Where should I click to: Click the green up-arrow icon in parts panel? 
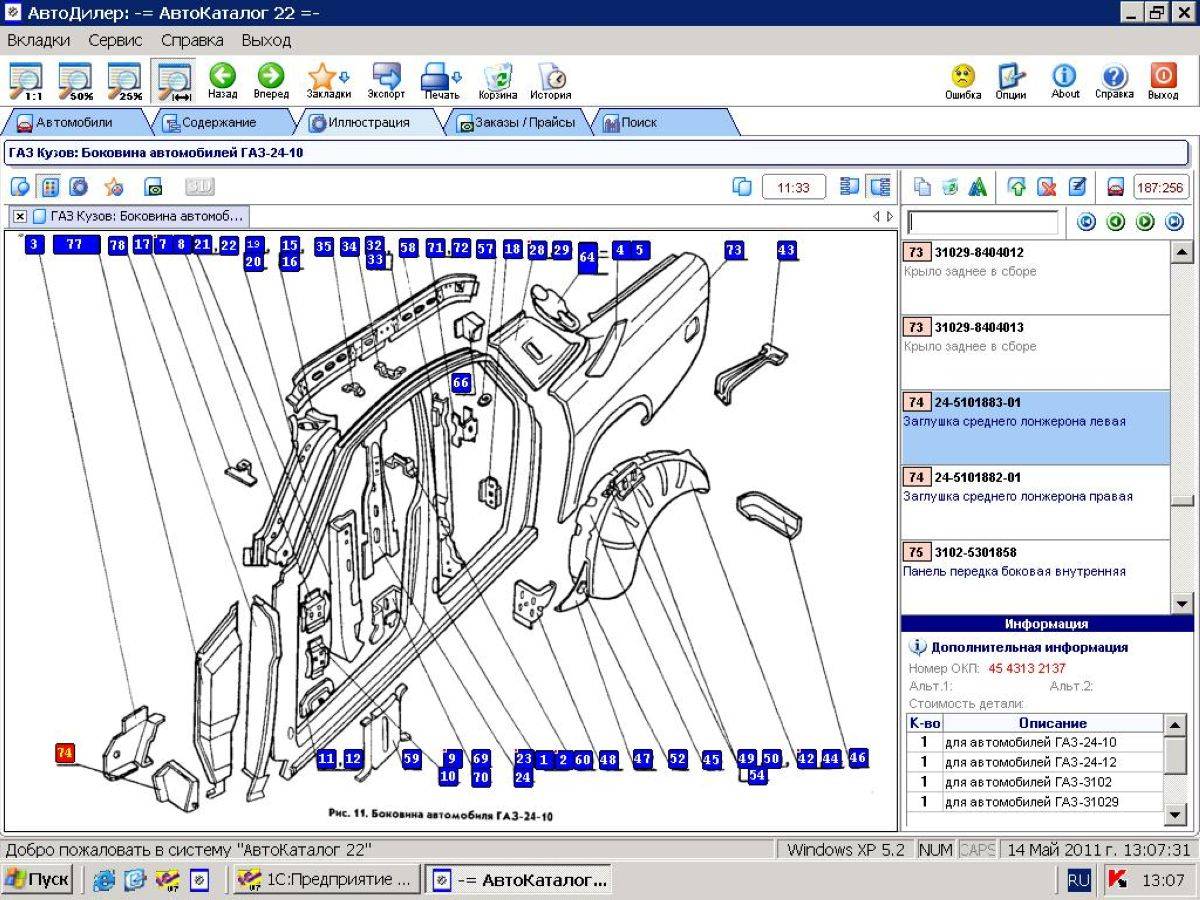[1017, 187]
